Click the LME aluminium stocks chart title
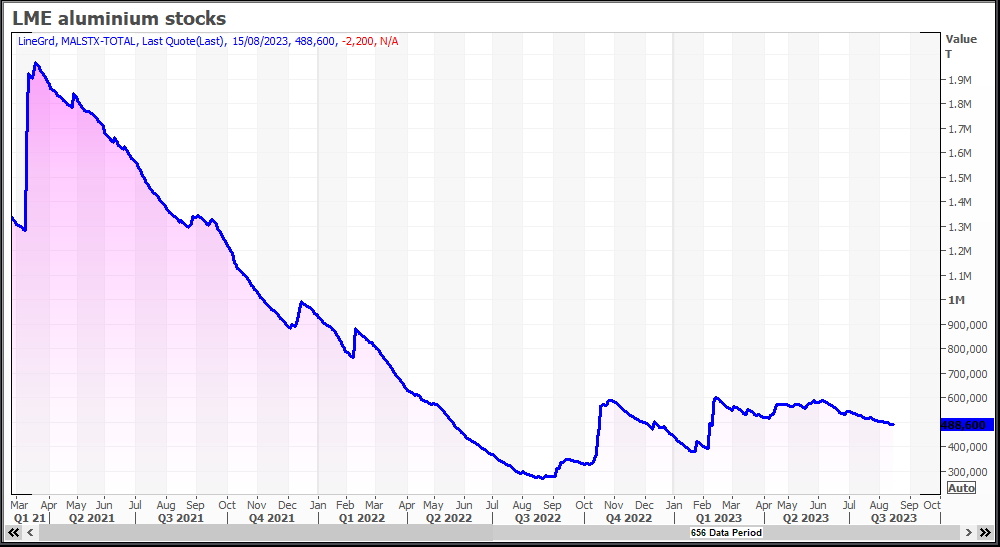The width and height of the screenshot is (1000, 547). point(119,18)
